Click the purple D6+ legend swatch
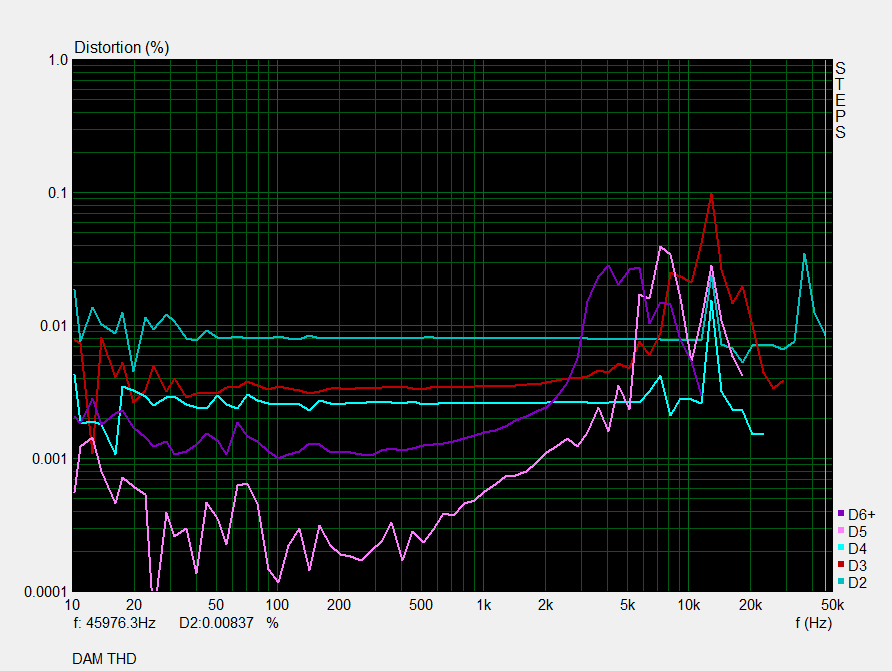The width and height of the screenshot is (892, 671). coord(841,513)
